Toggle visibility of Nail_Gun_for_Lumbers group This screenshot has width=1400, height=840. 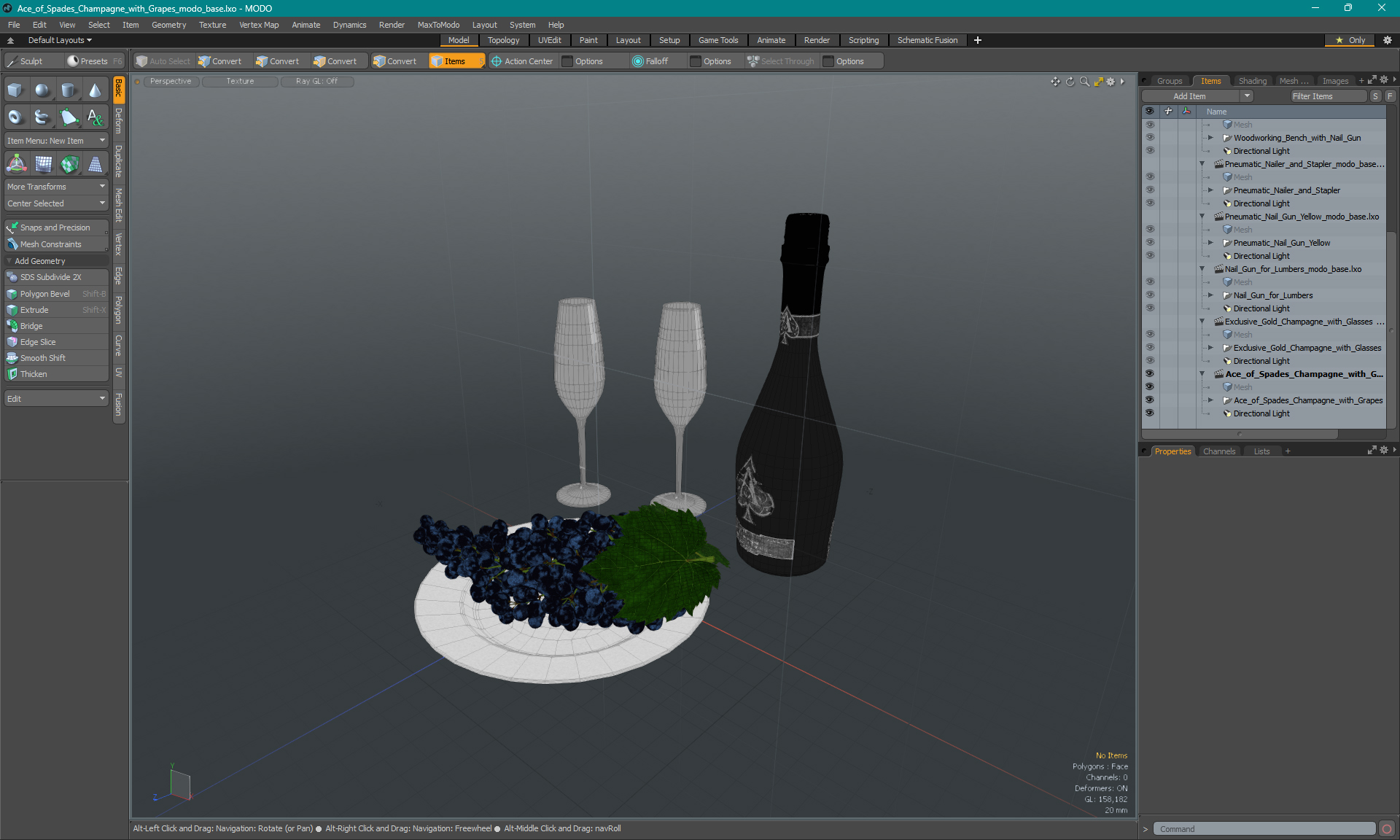click(x=1150, y=295)
